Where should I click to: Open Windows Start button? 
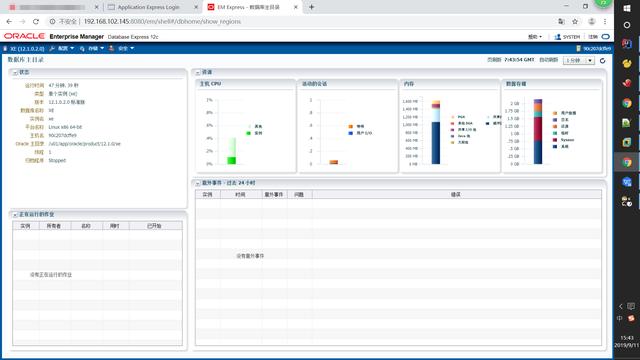627,8
